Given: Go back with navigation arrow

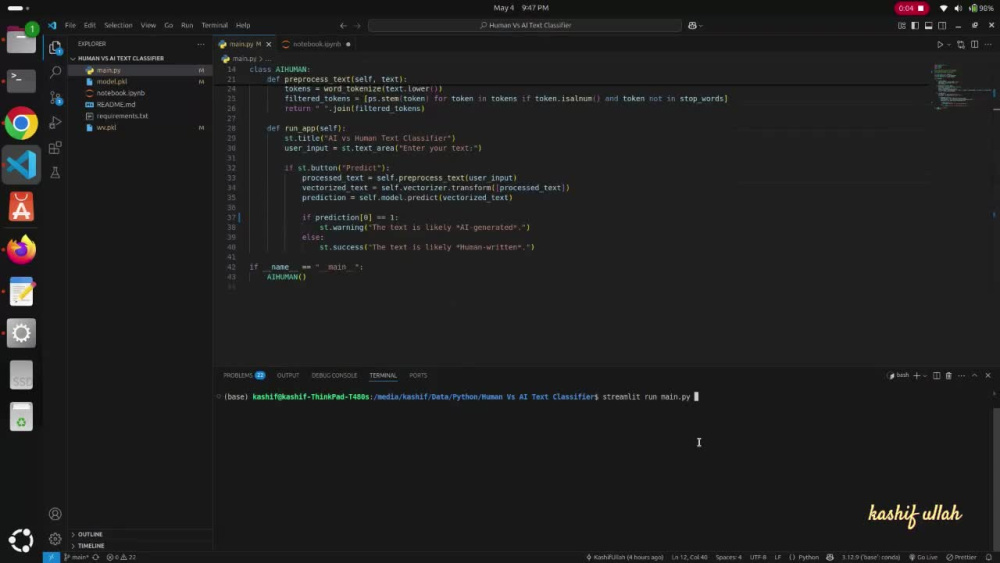Looking at the screenshot, I should click(343, 26).
